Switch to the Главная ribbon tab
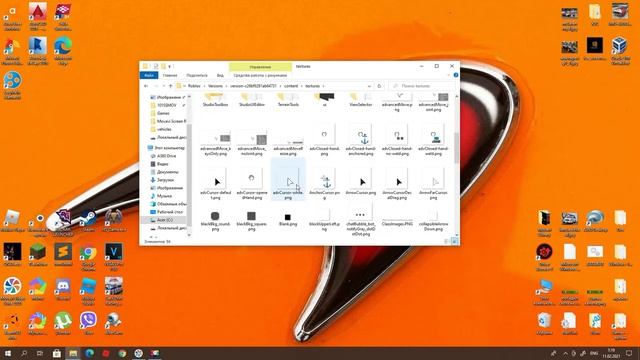The height and width of the screenshot is (360, 640). pyautogui.click(x=170, y=76)
